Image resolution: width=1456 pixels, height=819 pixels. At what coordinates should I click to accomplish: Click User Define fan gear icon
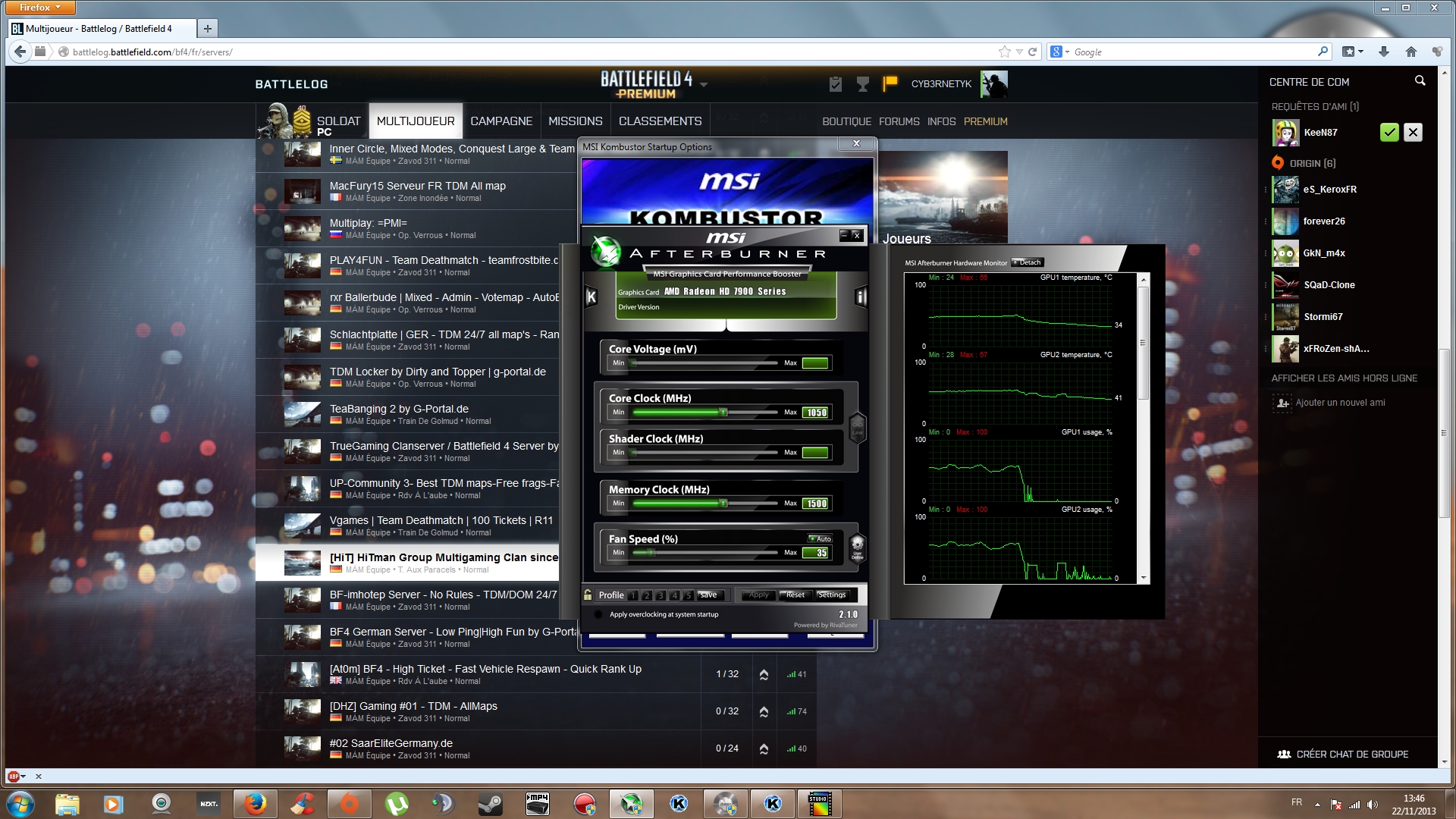click(x=857, y=545)
